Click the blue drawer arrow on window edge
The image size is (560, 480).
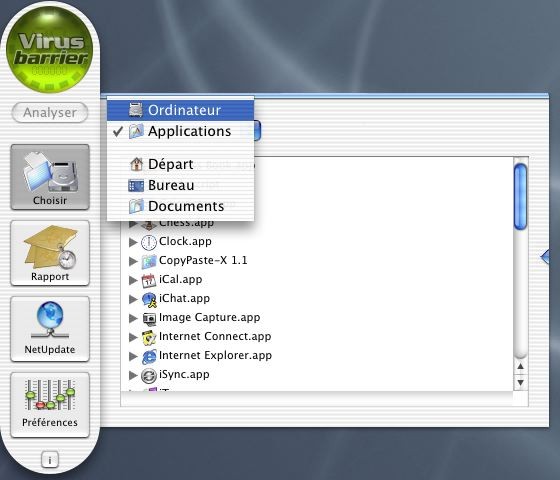pyautogui.click(x=545, y=256)
